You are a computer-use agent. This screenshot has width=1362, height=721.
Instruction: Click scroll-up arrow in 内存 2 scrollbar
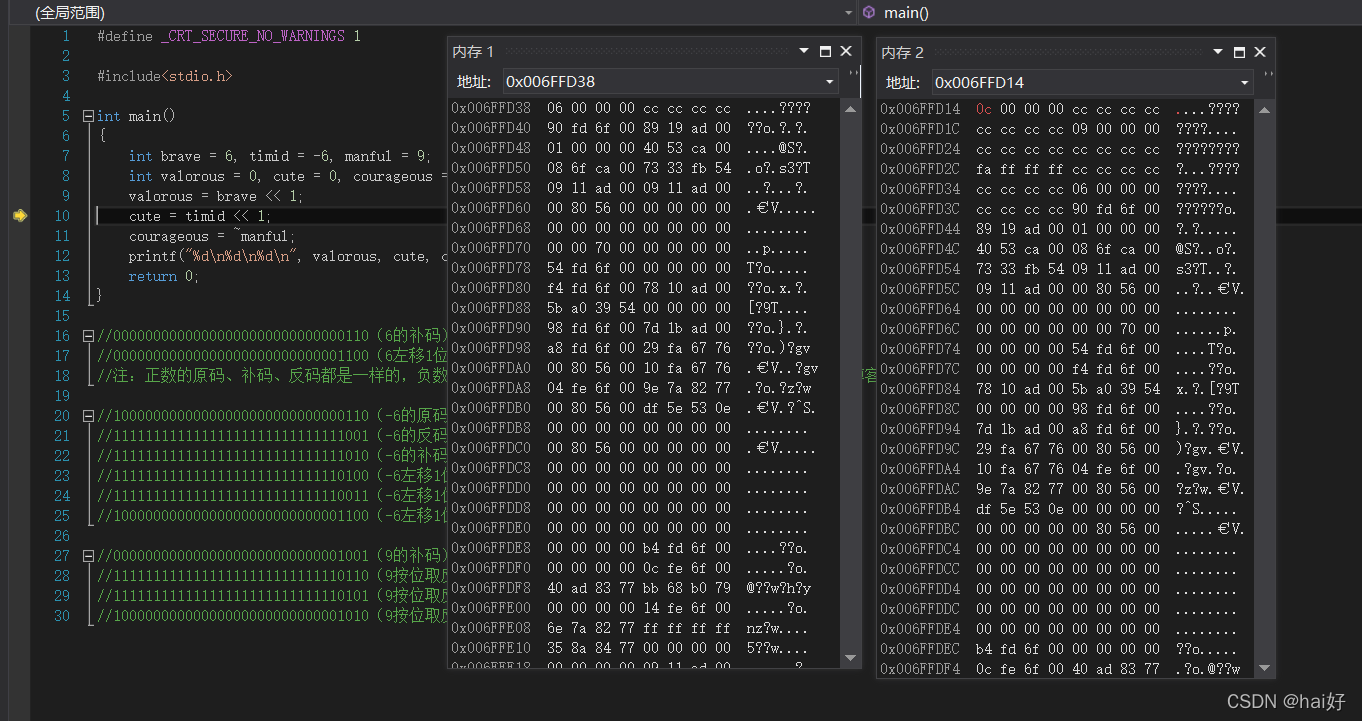click(x=1265, y=111)
